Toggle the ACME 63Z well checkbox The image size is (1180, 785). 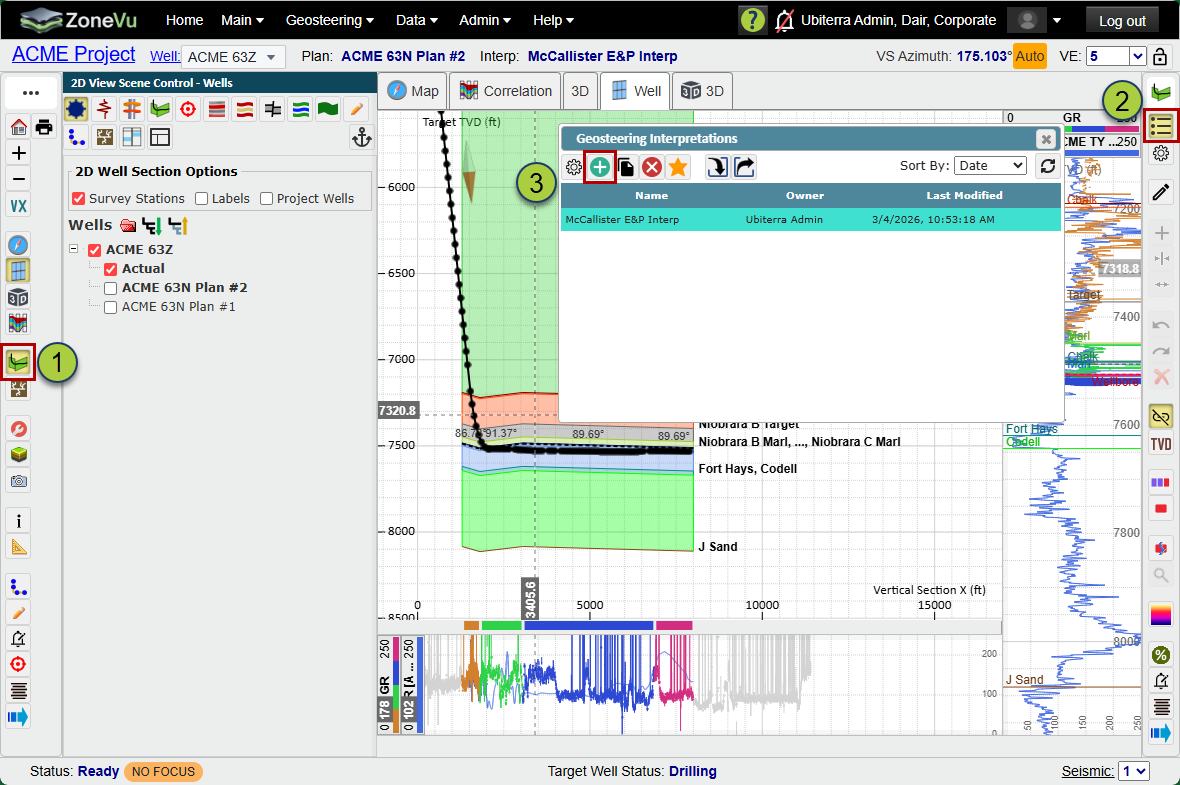95,250
